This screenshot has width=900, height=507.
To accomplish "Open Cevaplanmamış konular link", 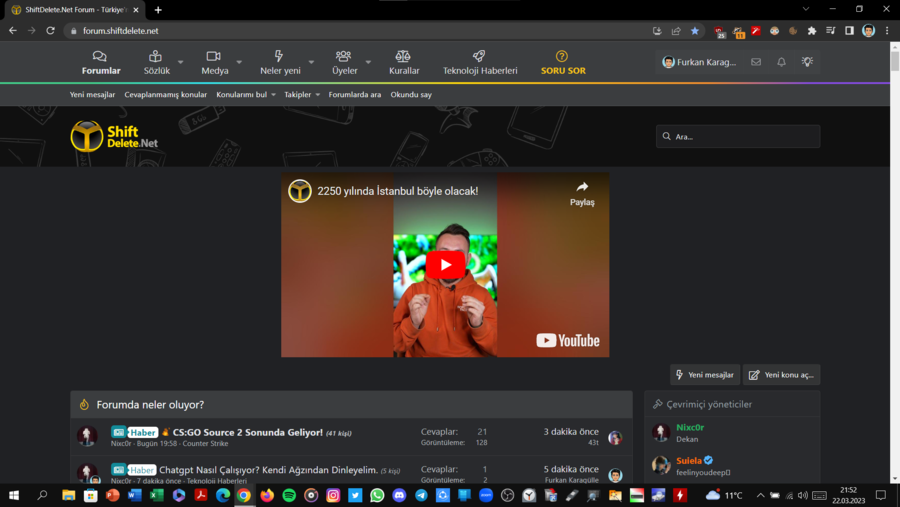I will (x=165, y=95).
